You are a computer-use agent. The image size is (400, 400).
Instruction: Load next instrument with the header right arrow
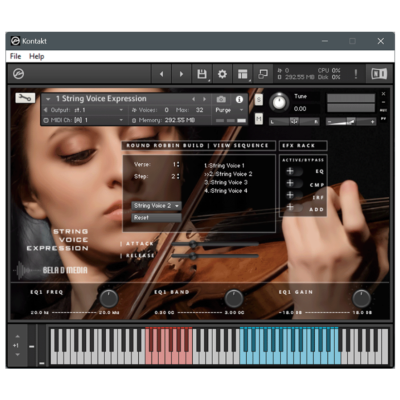[x=204, y=99]
